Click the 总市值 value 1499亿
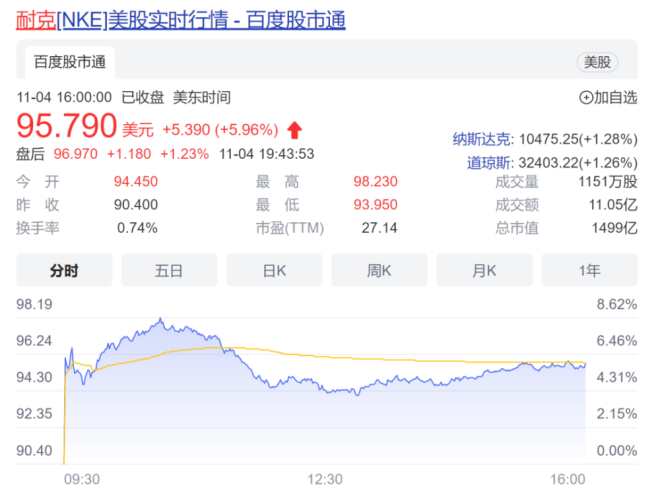Viewport: 660px width, 496px height. [615, 228]
